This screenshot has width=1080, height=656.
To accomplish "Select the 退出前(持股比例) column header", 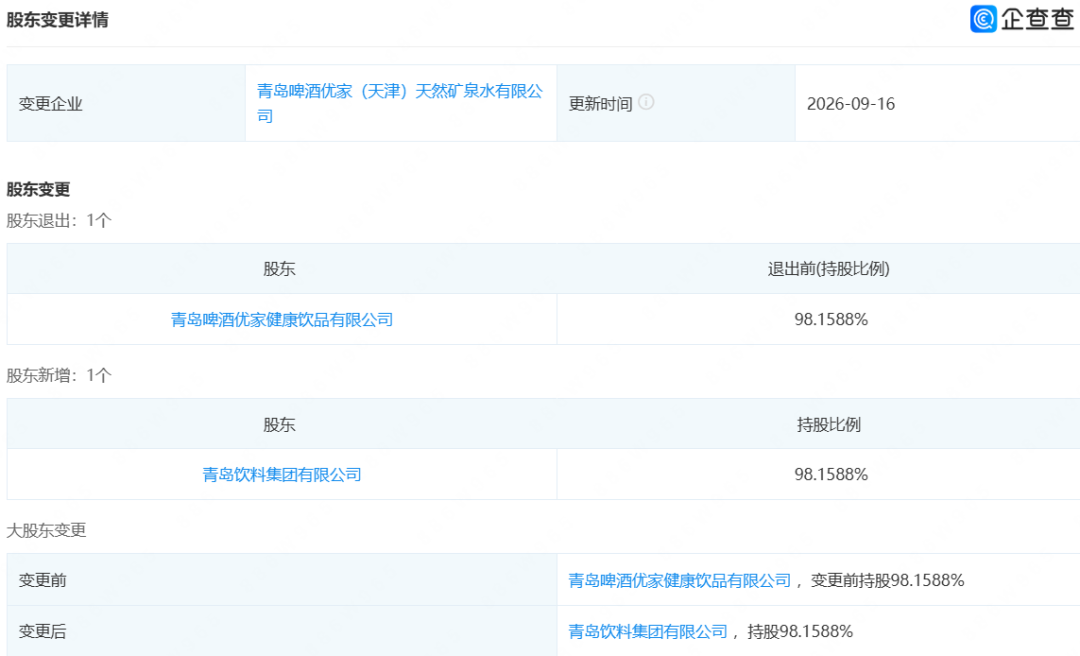I will tap(829, 269).
